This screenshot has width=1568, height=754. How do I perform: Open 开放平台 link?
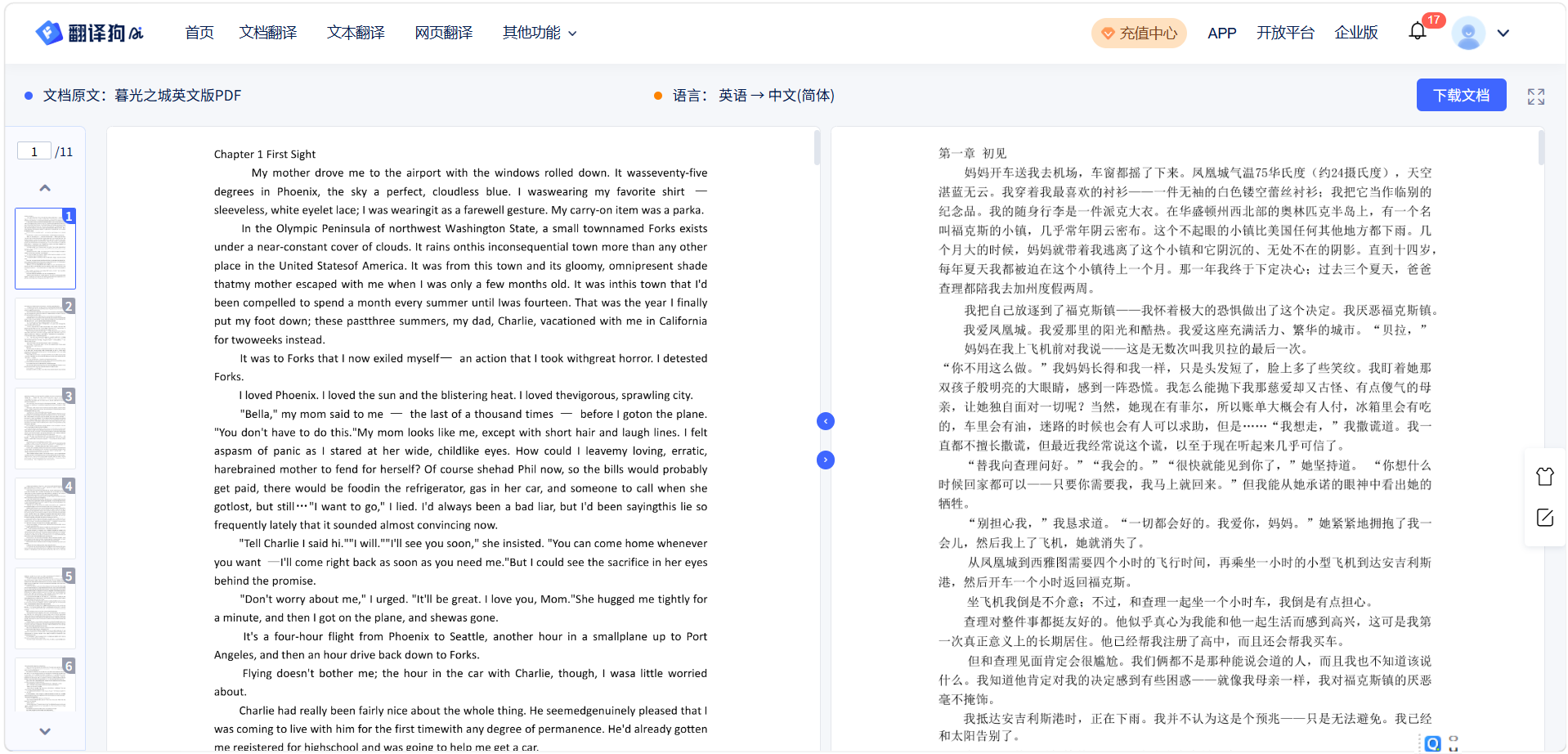click(x=1285, y=33)
